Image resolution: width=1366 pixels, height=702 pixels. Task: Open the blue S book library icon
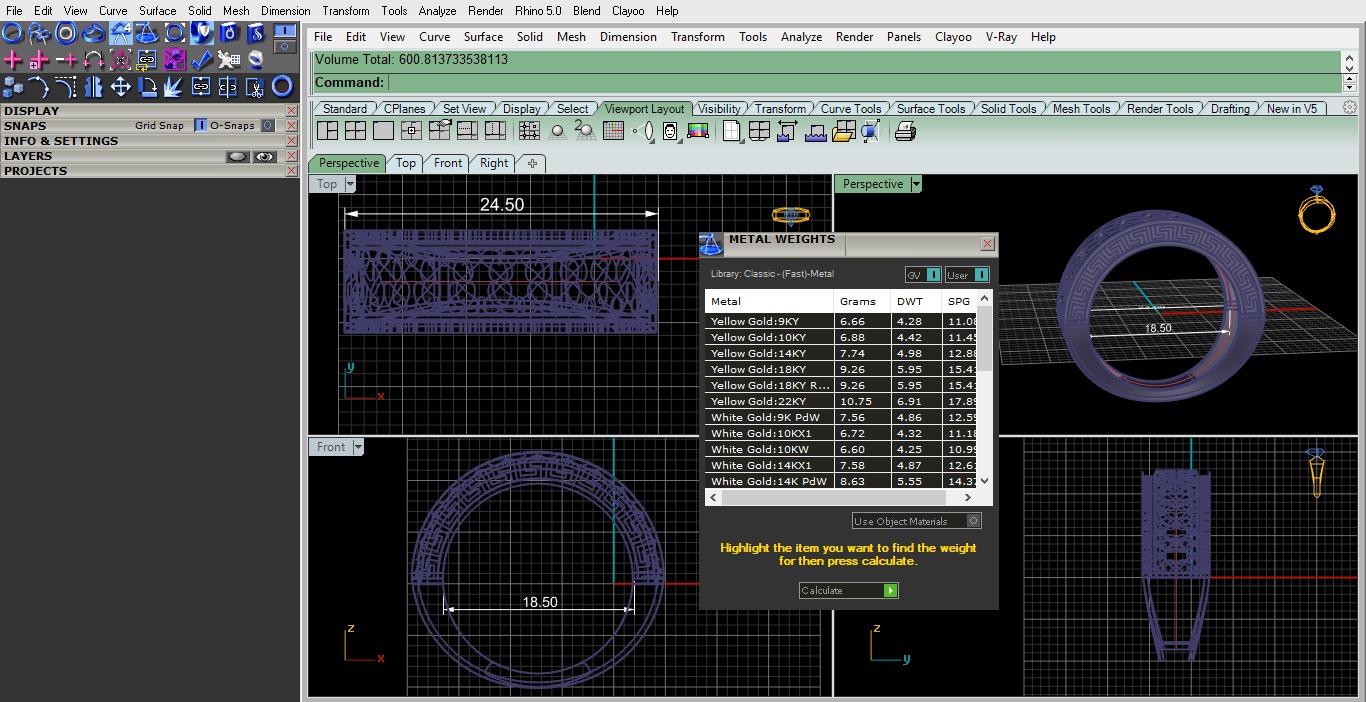pyautogui.click(x=256, y=33)
